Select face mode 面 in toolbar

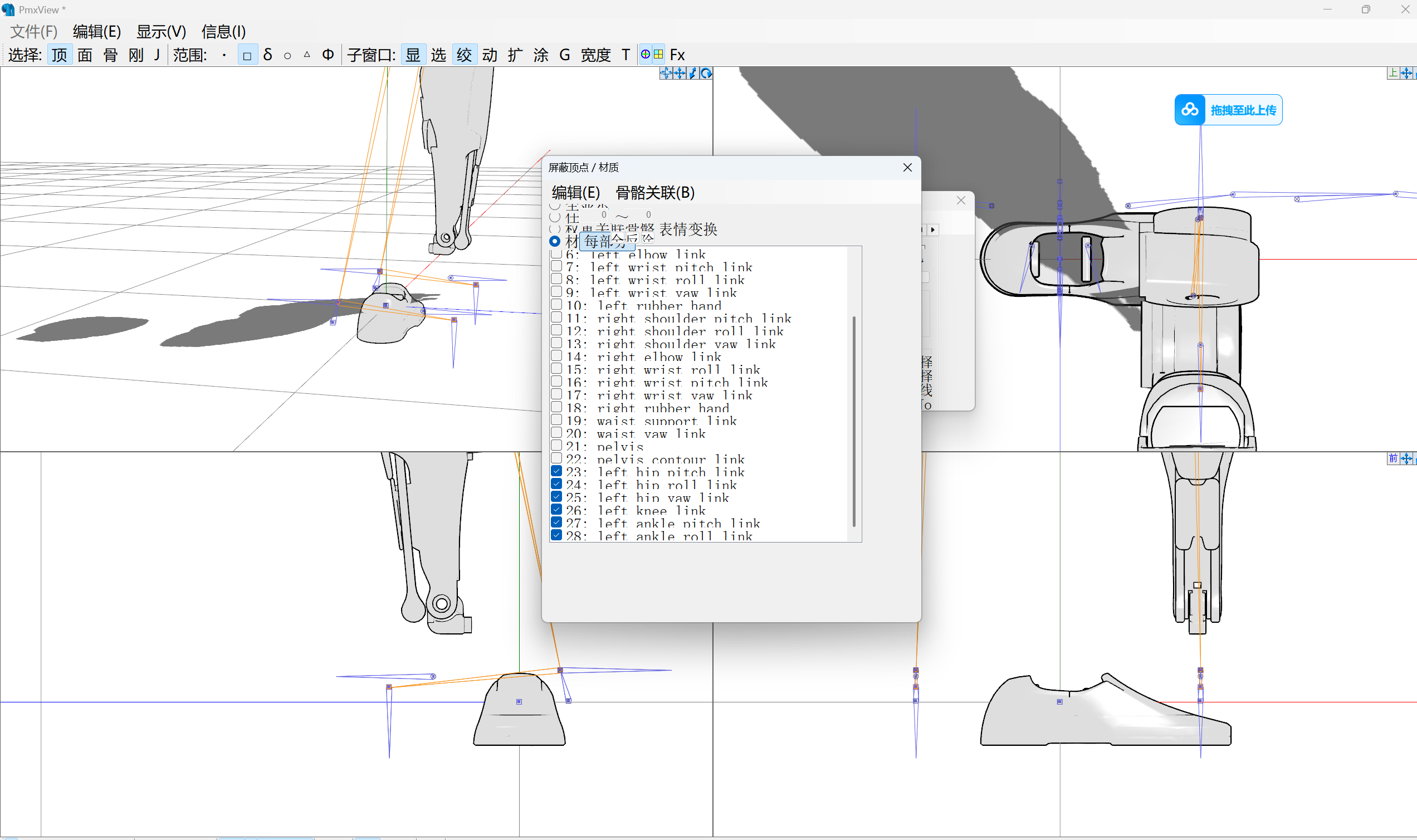coord(85,55)
